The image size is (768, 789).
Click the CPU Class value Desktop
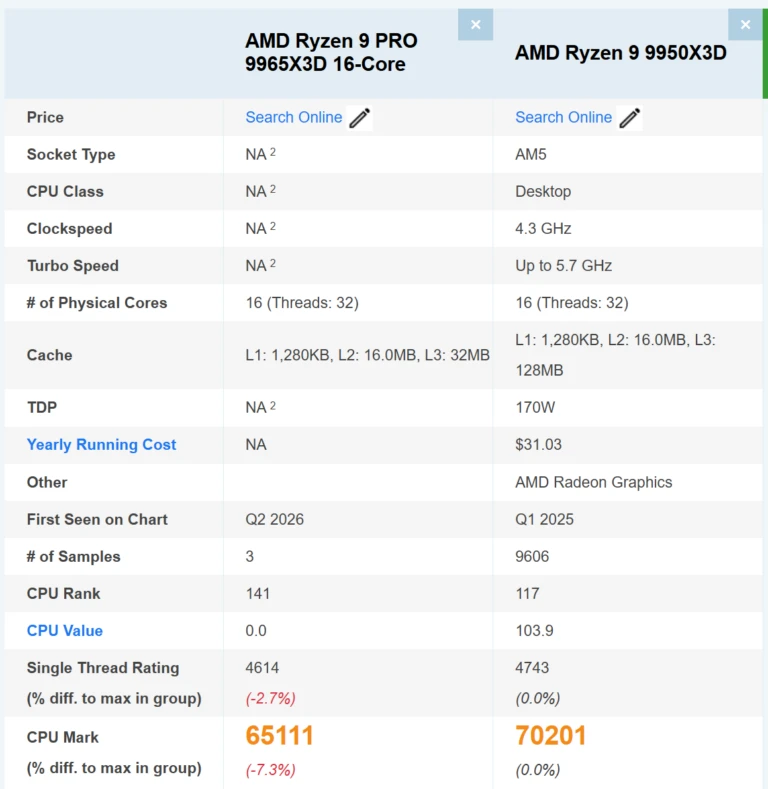[x=543, y=192]
